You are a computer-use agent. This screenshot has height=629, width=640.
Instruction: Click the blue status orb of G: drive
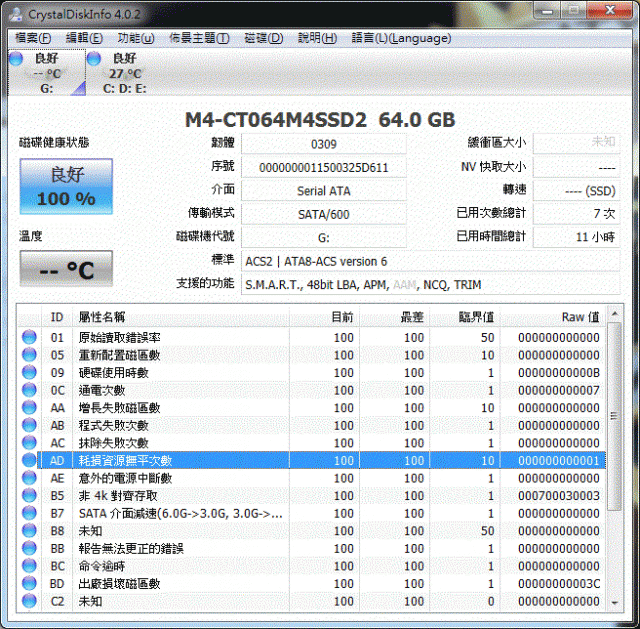coord(16,58)
